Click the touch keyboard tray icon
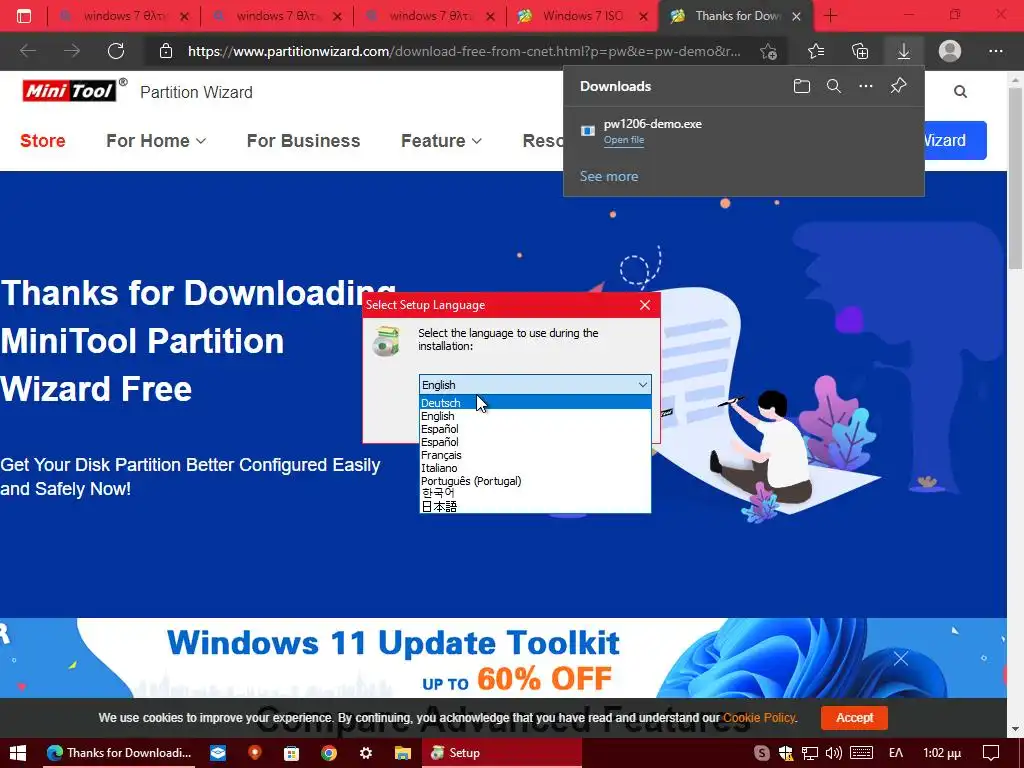 click(862, 753)
